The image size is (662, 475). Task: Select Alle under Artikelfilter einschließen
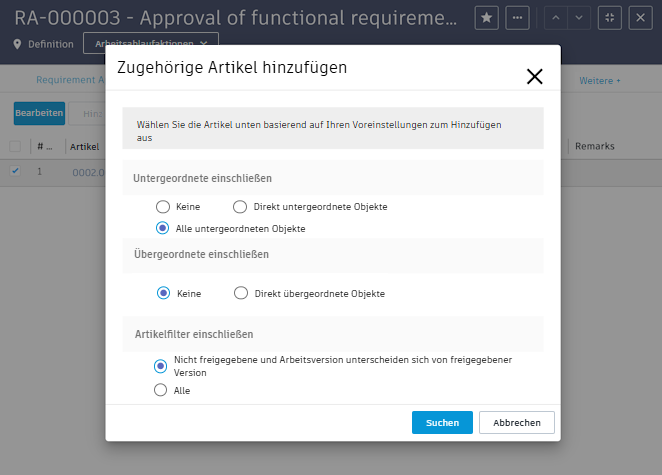pos(161,391)
